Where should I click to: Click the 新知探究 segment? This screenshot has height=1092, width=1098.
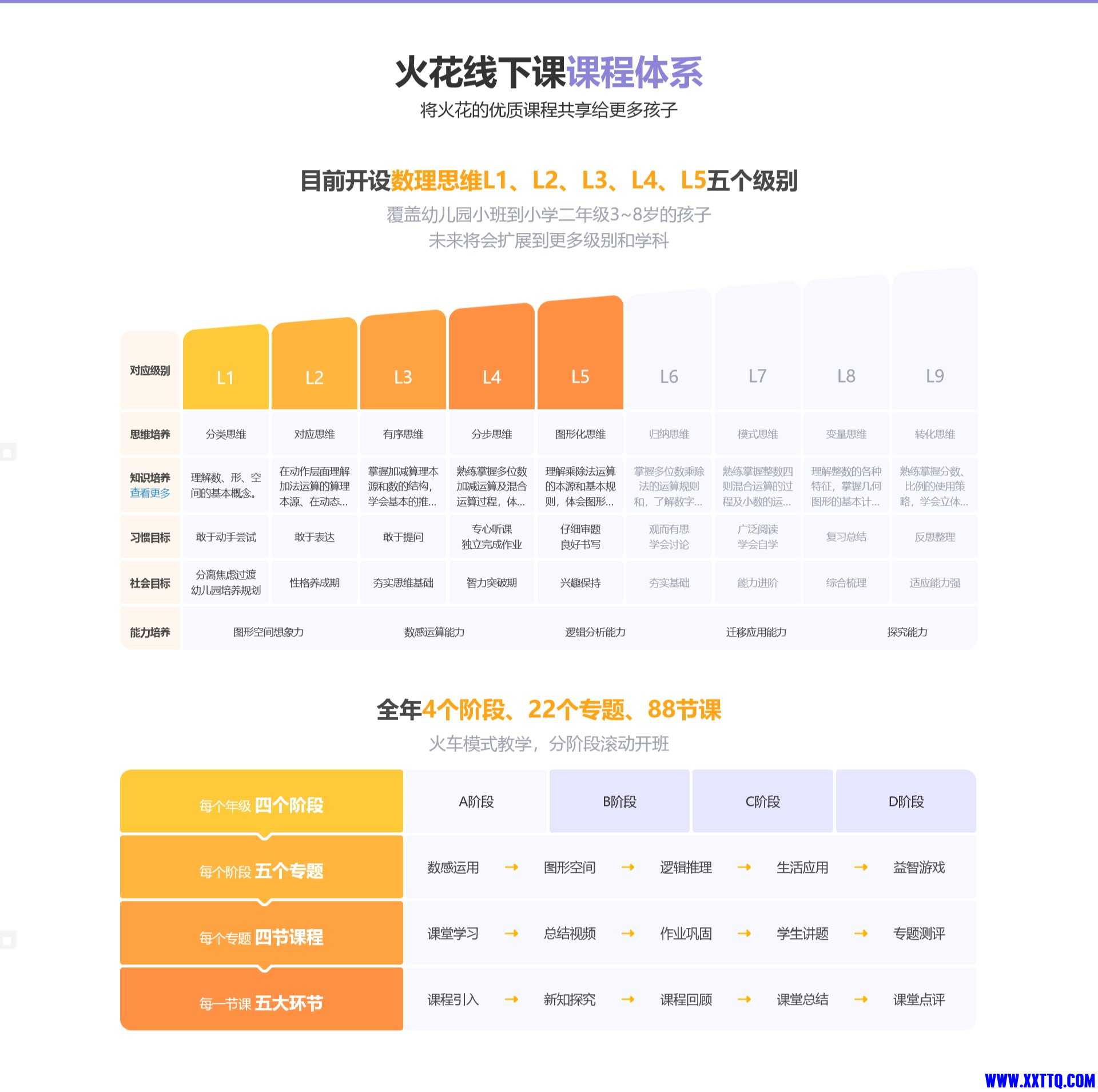tap(570, 999)
